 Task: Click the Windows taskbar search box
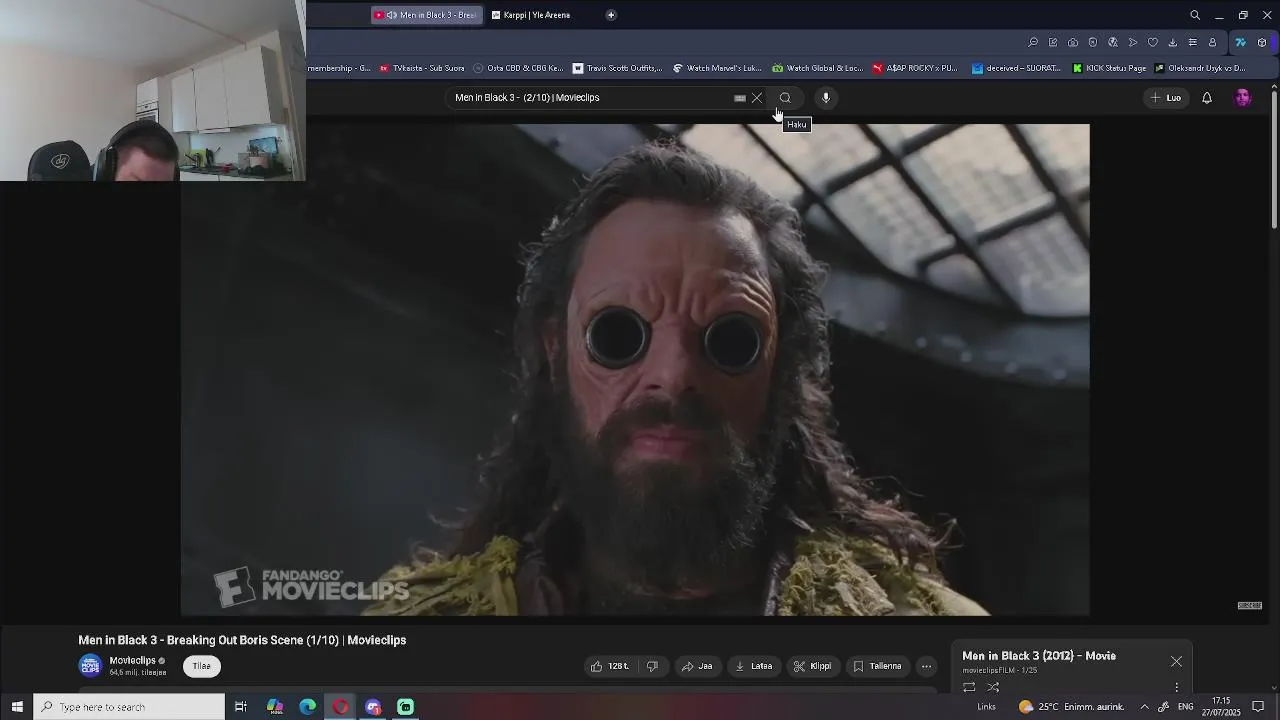coord(129,707)
